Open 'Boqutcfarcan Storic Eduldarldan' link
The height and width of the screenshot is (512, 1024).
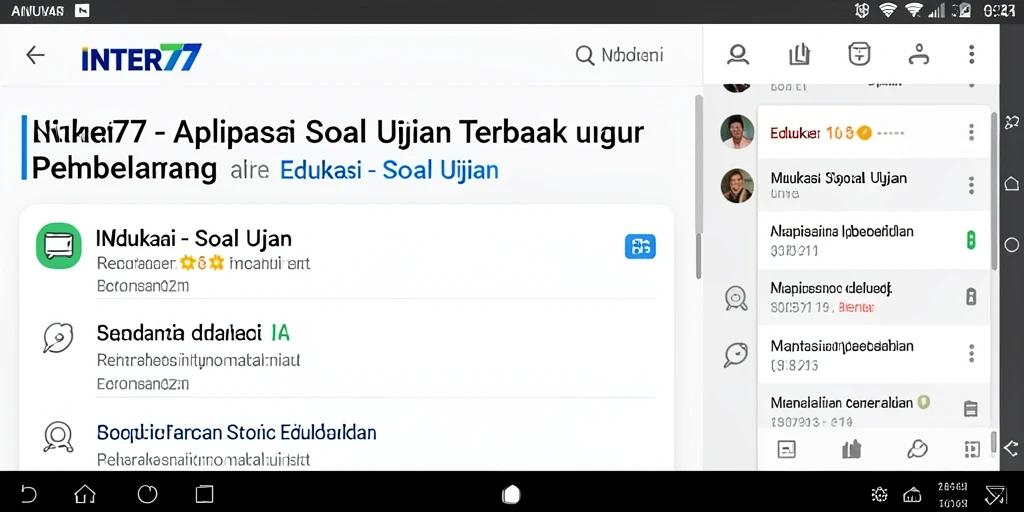tap(236, 432)
